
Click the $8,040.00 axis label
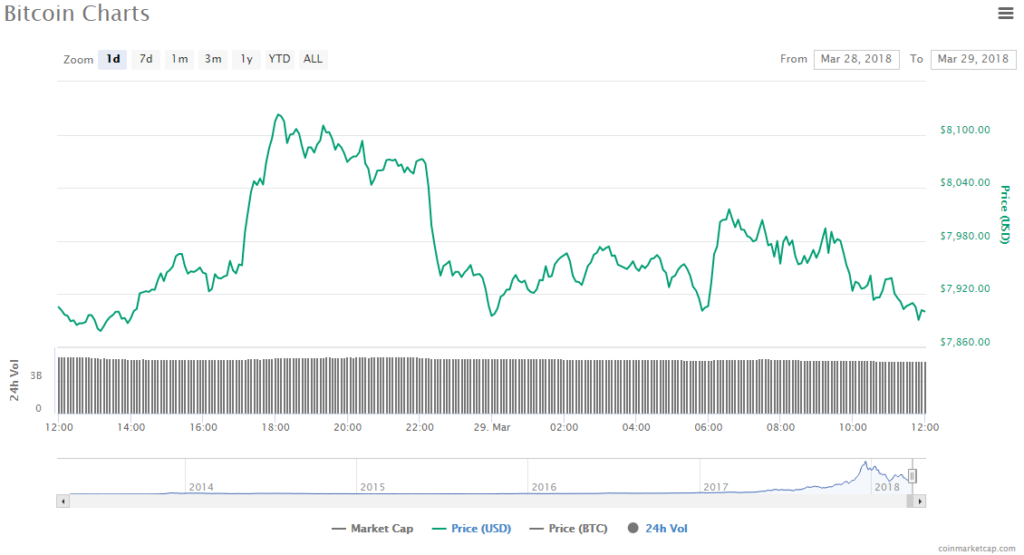pyautogui.click(x=965, y=183)
